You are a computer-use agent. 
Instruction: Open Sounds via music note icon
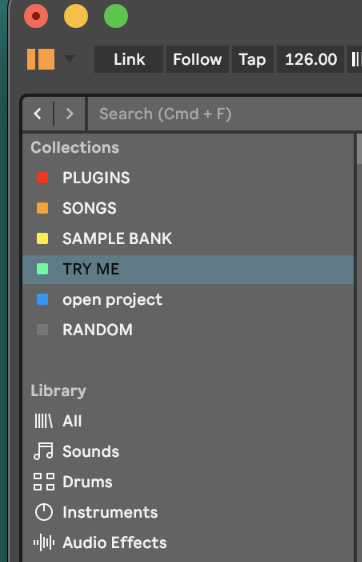(44, 451)
